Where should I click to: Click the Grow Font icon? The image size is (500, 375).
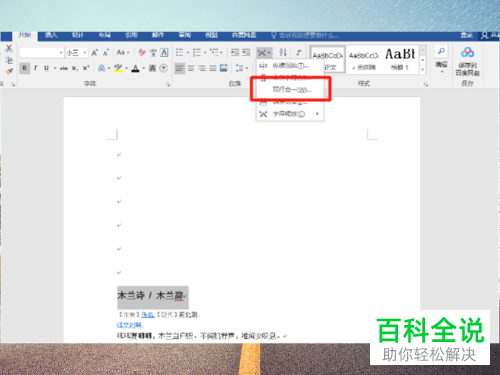(x=95, y=53)
